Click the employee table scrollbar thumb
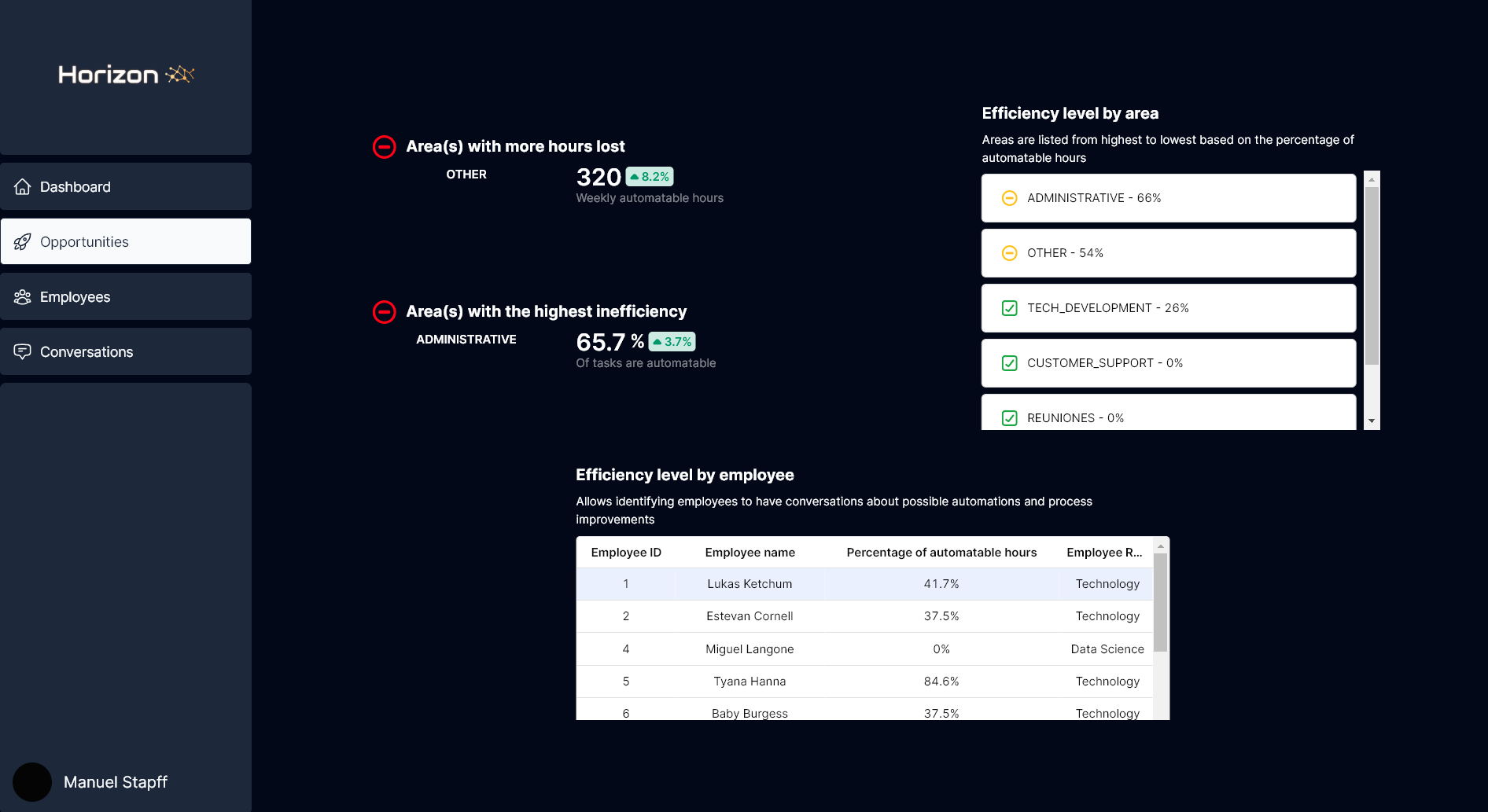Image resolution: width=1488 pixels, height=812 pixels. coord(1161,603)
